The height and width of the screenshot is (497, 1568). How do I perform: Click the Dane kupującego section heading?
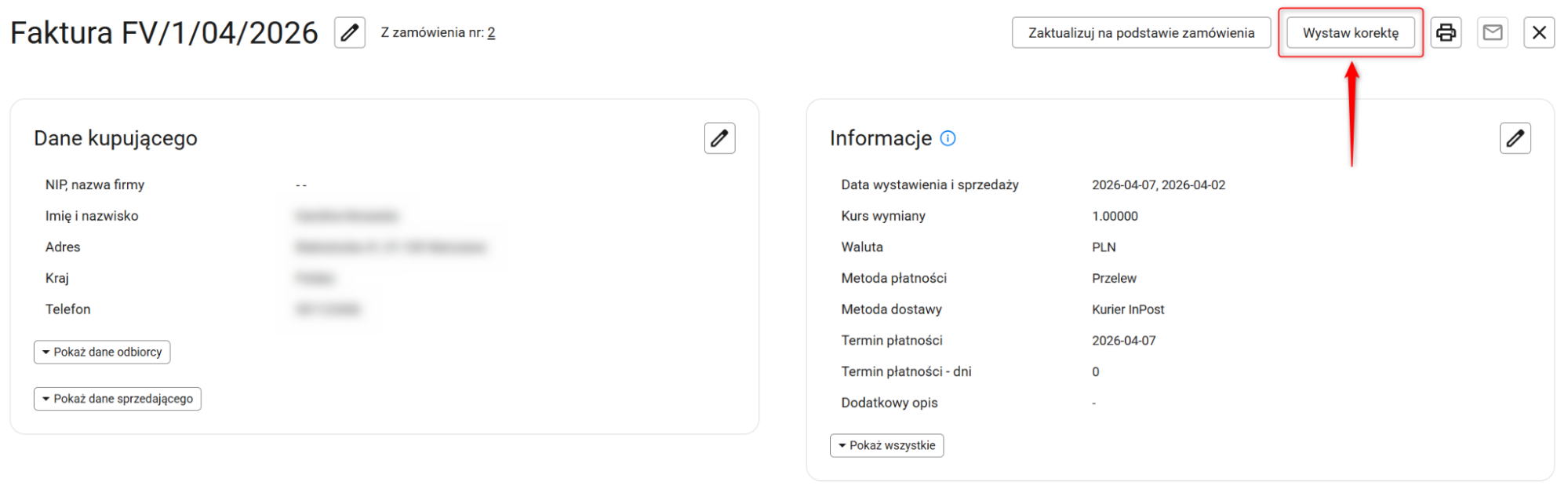[x=115, y=138]
